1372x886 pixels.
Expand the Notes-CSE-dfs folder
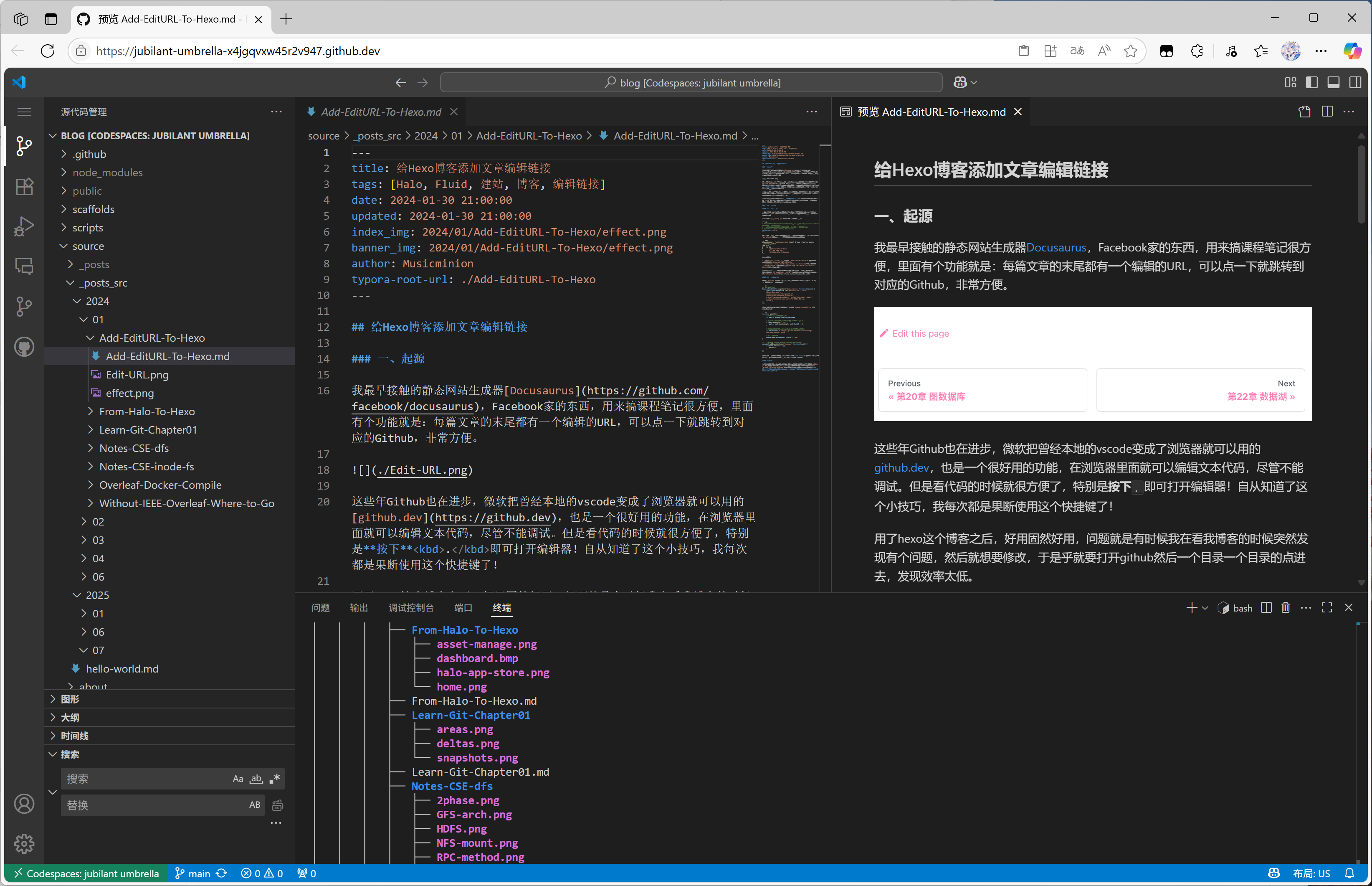tap(170, 448)
